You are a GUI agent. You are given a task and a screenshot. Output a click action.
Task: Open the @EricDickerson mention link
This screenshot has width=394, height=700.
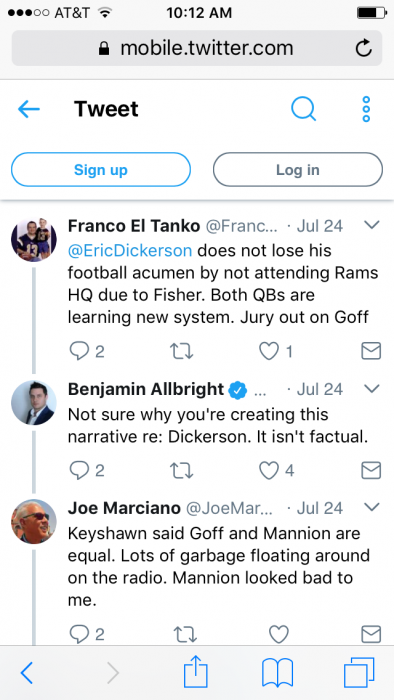pos(130,250)
